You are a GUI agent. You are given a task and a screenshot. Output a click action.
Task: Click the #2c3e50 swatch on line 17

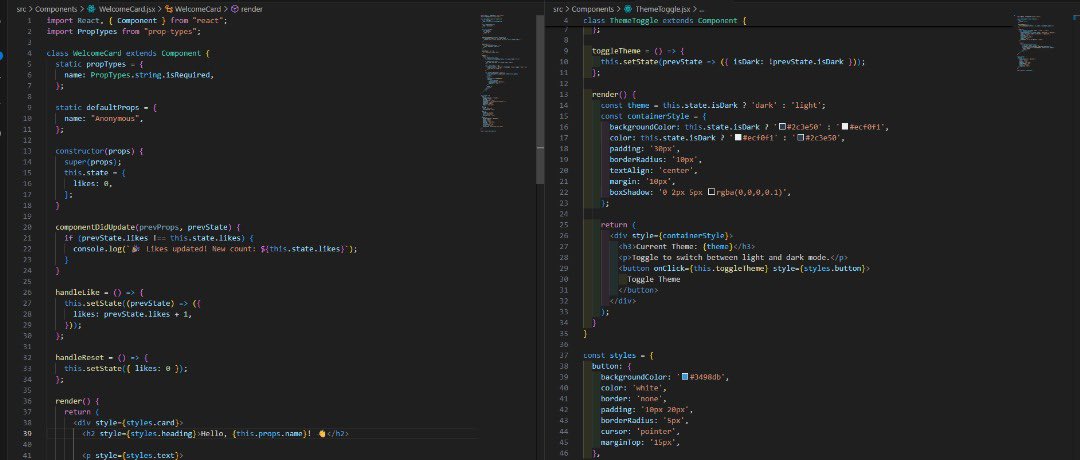(x=800, y=138)
